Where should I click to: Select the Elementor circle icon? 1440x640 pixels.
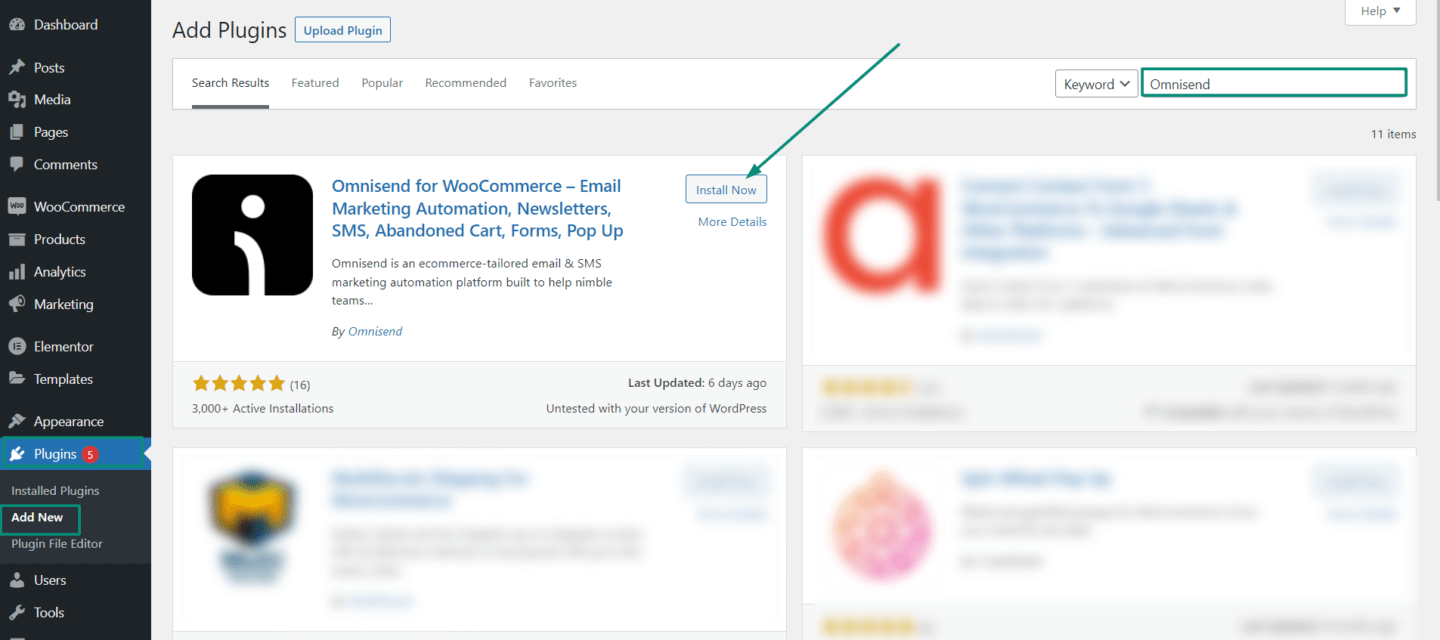[17, 347]
